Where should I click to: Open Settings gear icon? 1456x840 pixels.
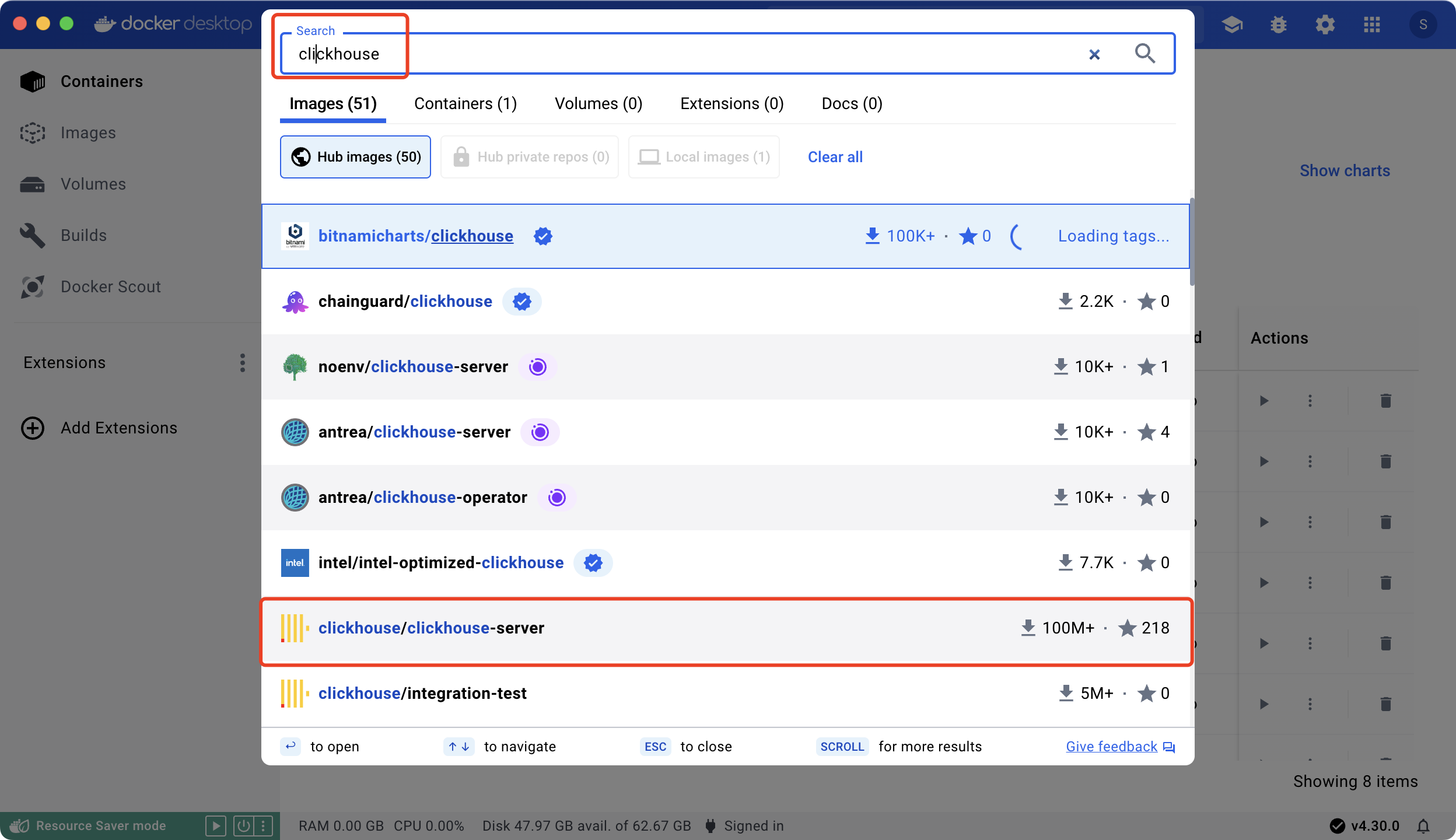pos(1325,24)
